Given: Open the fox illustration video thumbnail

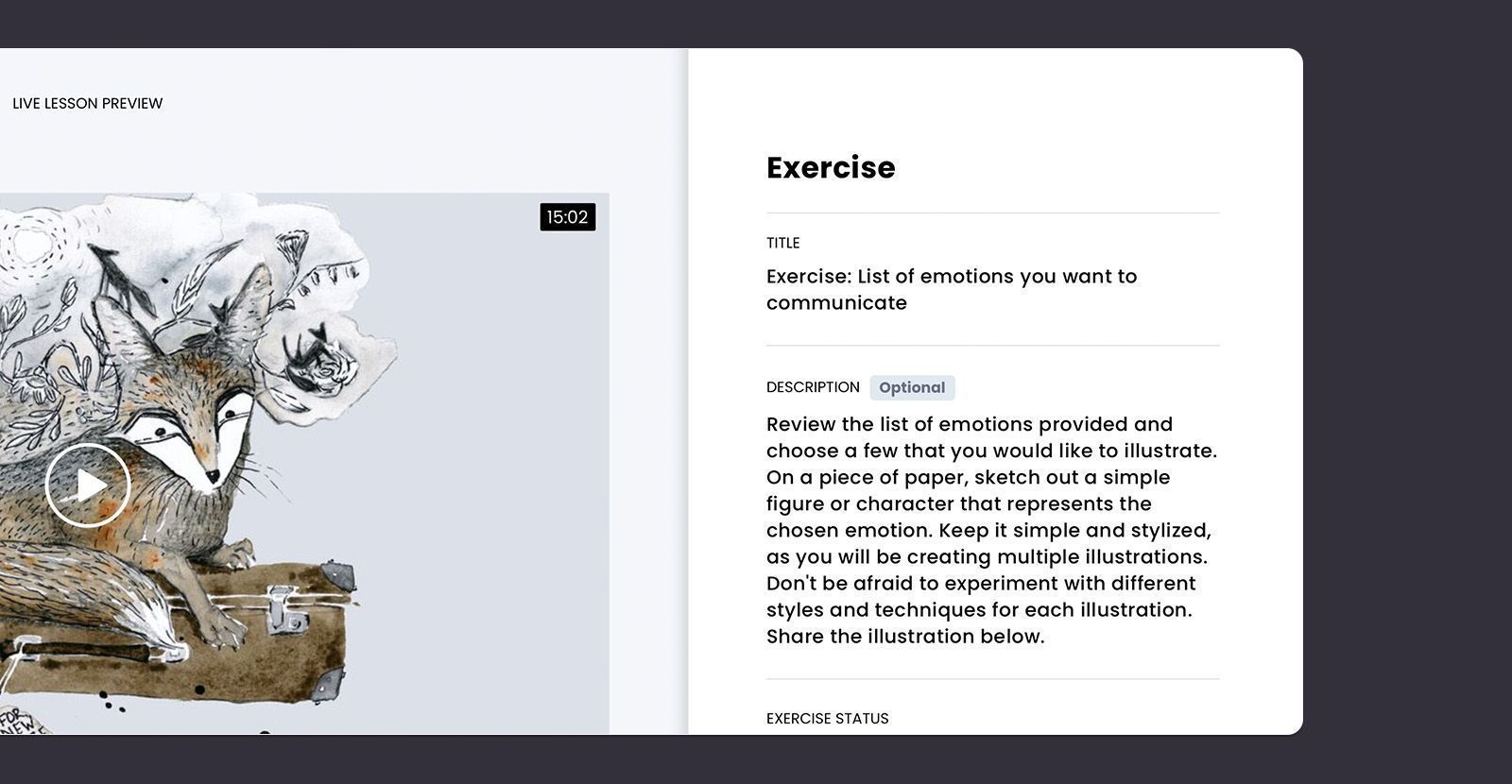Looking at the screenshot, I should click(304, 464).
